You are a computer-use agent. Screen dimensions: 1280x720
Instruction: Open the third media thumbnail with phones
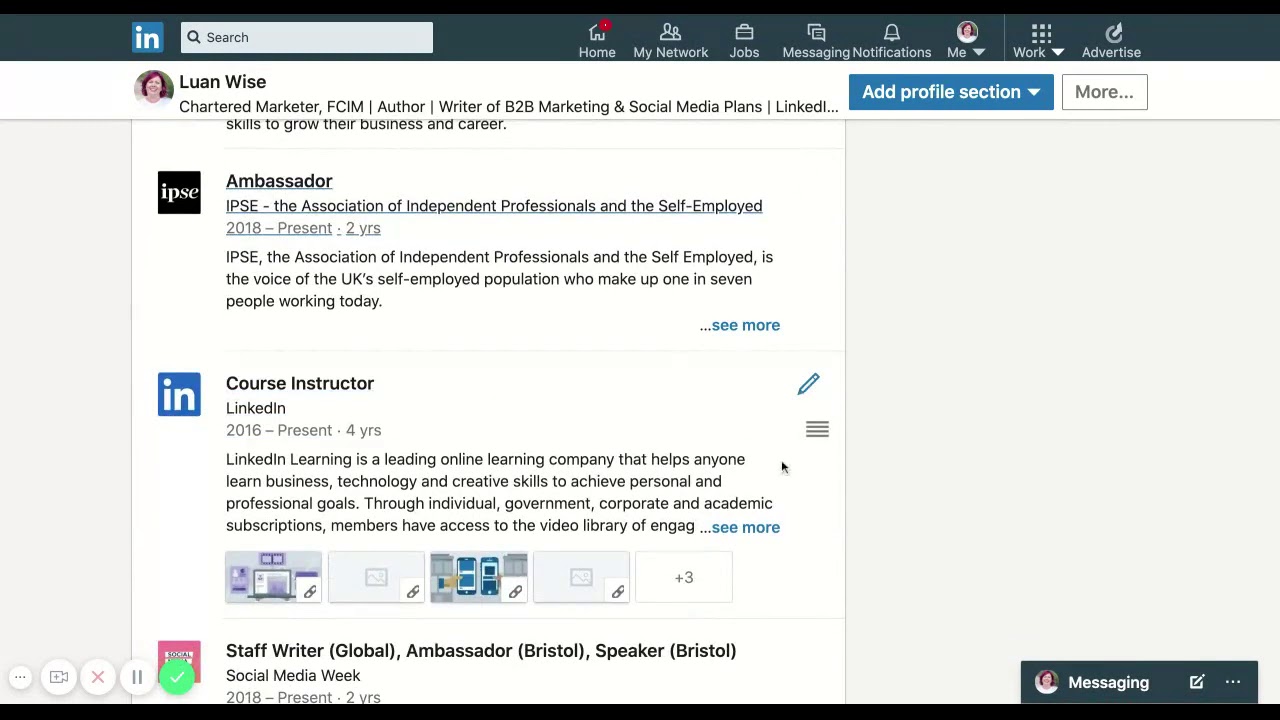click(x=479, y=577)
